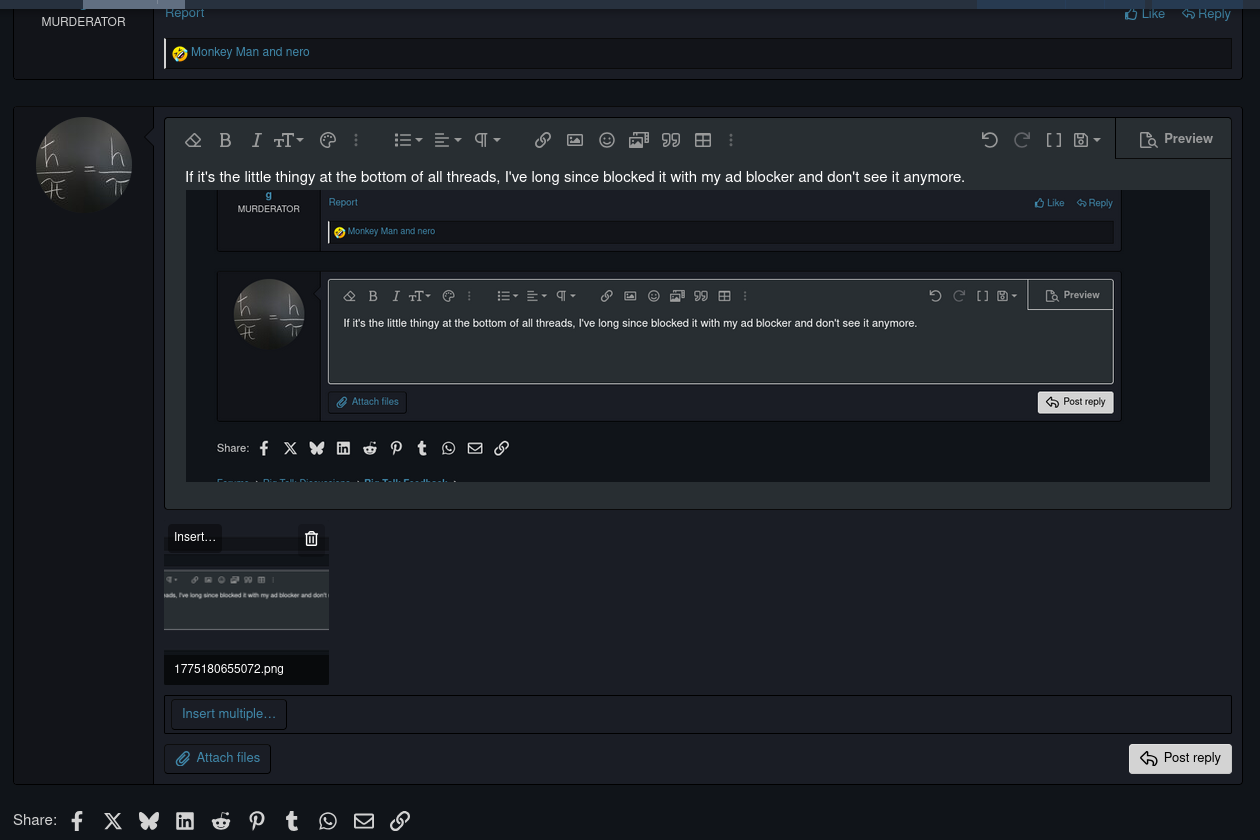Click the 1775180655072.png attachment thumbnail
The width and height of the screenshot is (1260, 840).
(x=246, y=598)
